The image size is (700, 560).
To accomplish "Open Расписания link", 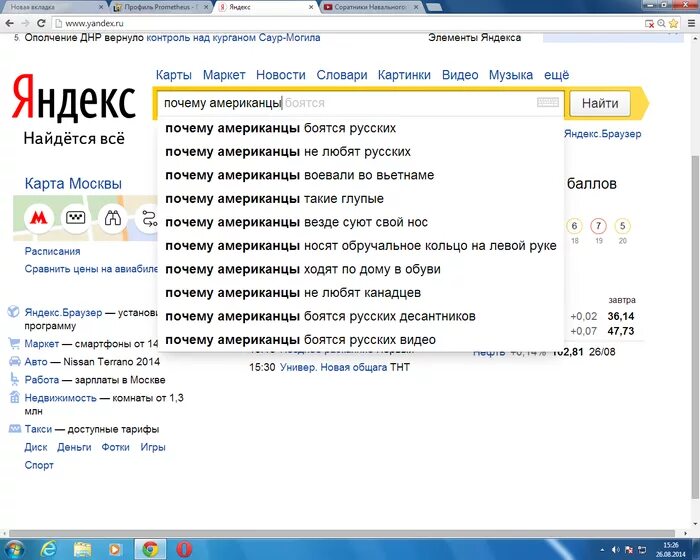I will 52,251.
